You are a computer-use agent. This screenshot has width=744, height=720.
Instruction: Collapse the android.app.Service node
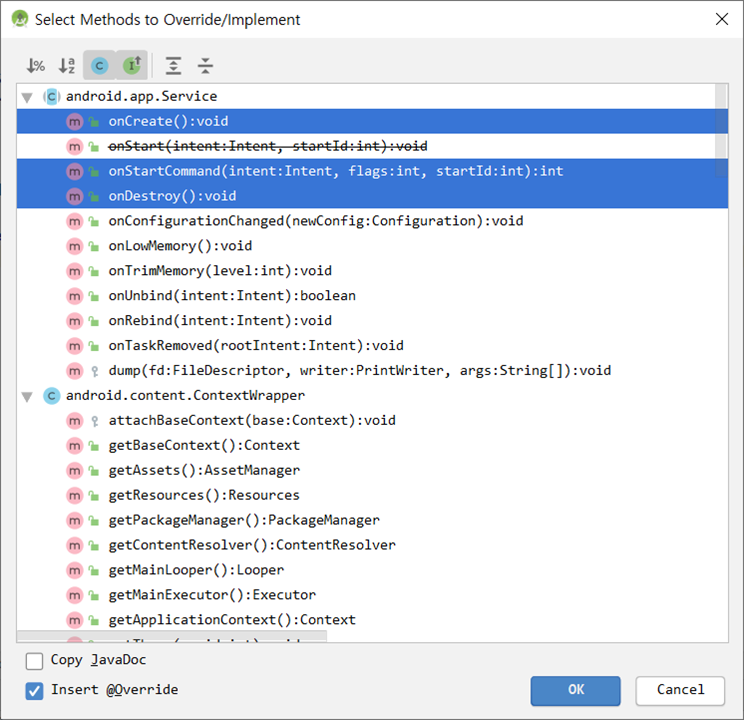click(27, 97)
